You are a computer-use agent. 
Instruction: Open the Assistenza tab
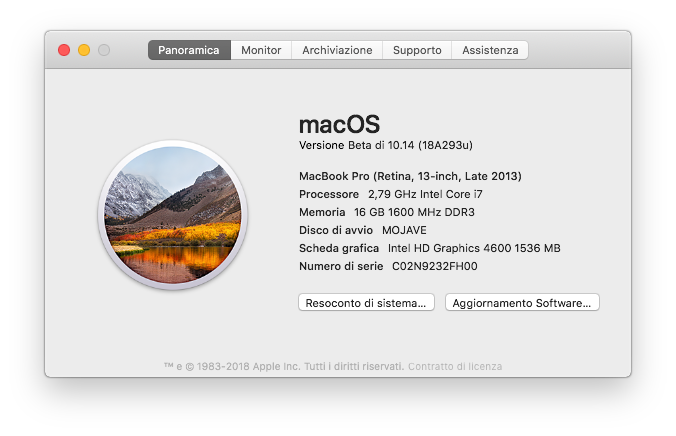pos(490,50)
